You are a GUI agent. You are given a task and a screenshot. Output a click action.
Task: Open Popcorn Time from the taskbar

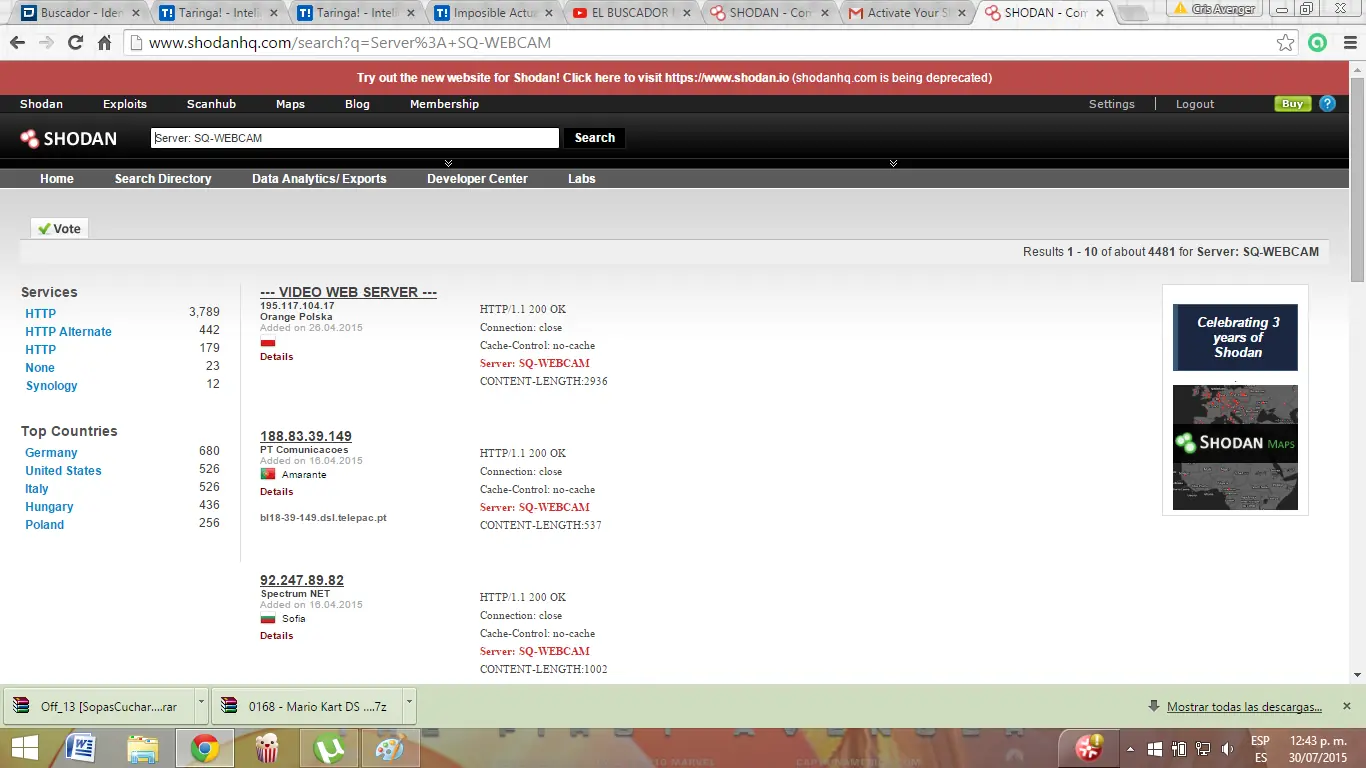pos(267,747)
